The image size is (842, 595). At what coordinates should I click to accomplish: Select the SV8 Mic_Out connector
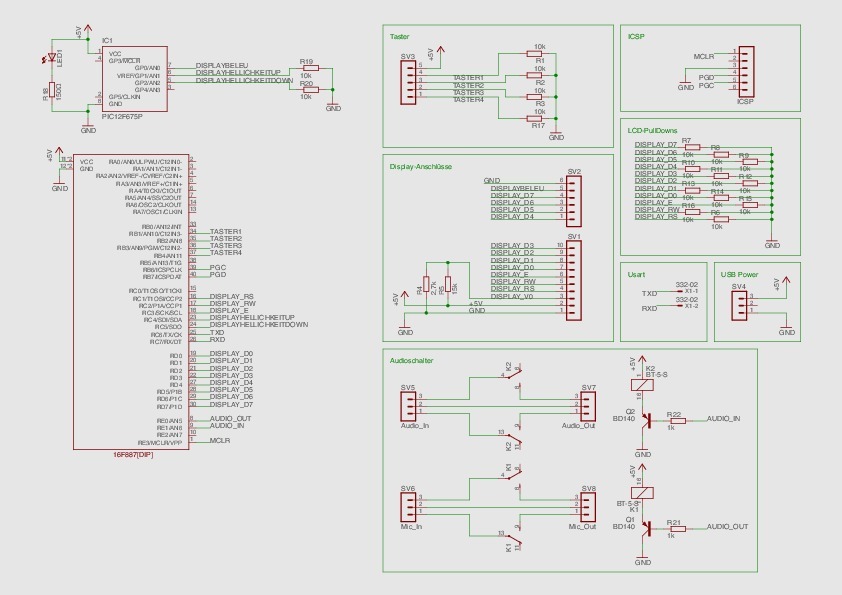pos(588,507)
